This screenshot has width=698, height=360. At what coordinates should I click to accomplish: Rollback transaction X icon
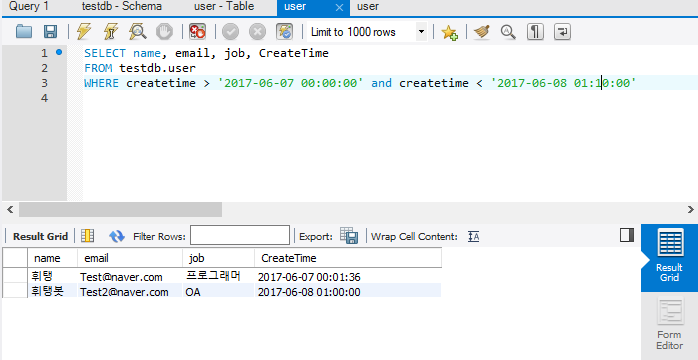257,32
